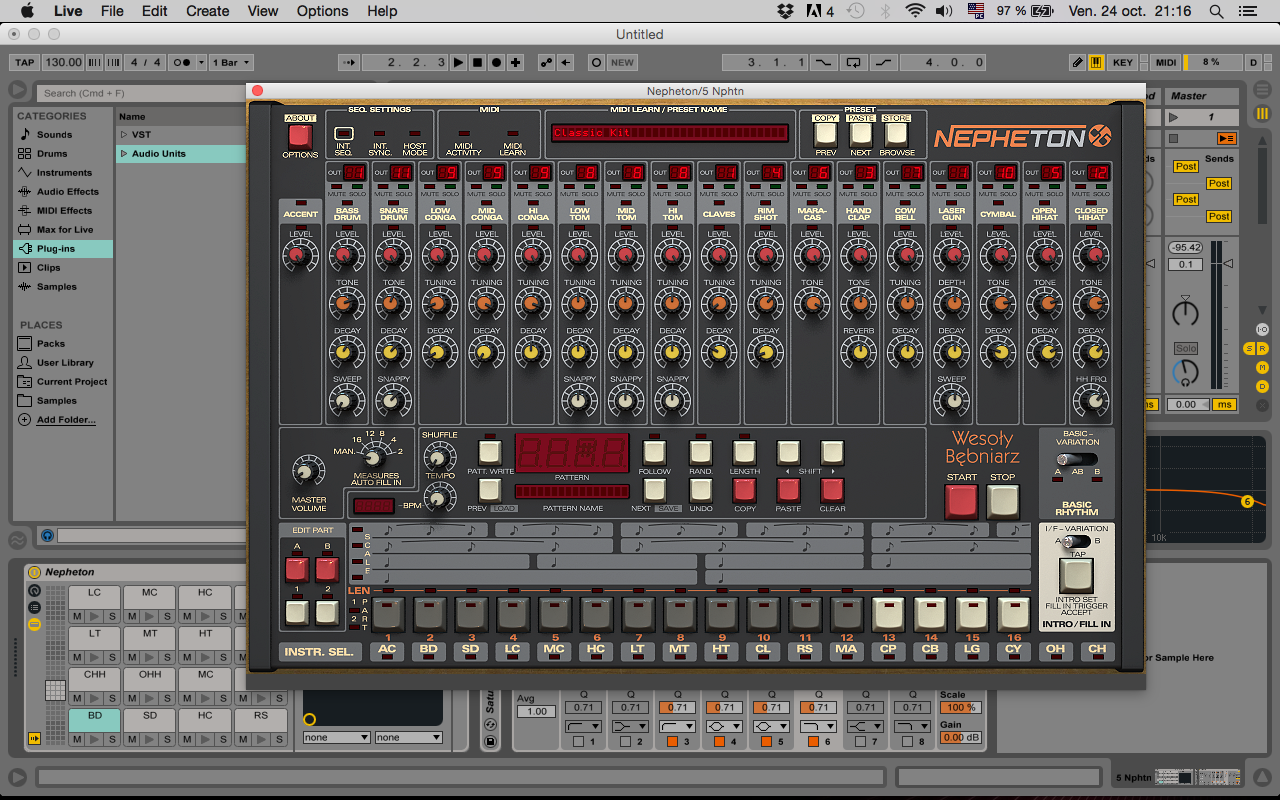Enable EQ filter band 1 checkbox

coord(580,742)
